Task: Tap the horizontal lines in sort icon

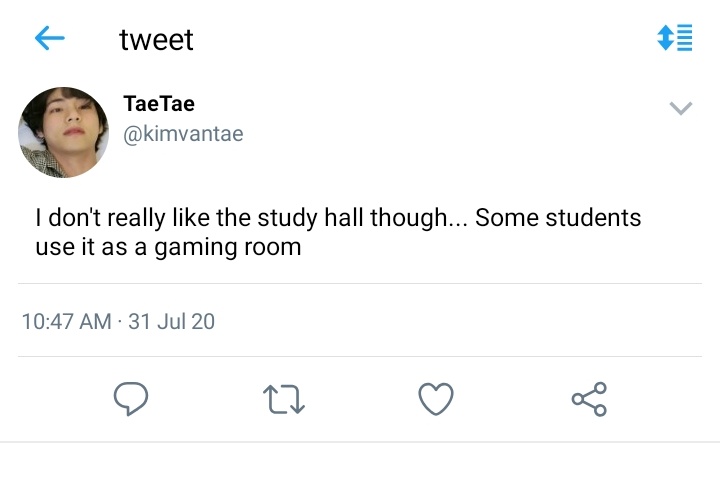Action: 685,37
